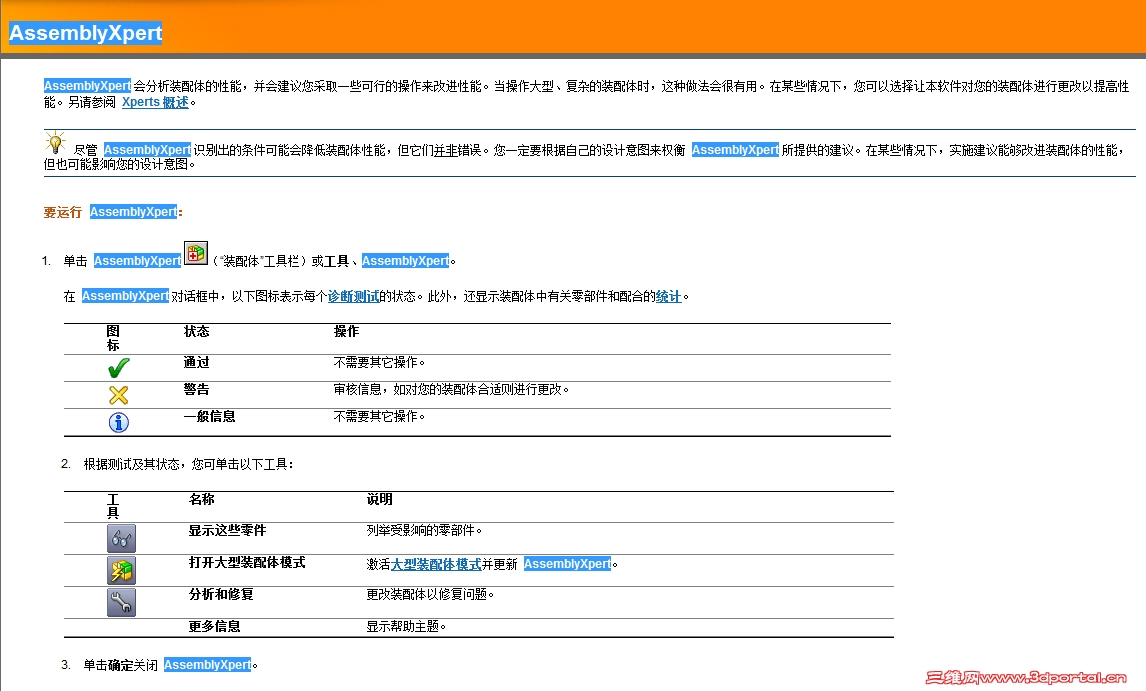Click the glasses icon for showing these parts

point(121,538)
